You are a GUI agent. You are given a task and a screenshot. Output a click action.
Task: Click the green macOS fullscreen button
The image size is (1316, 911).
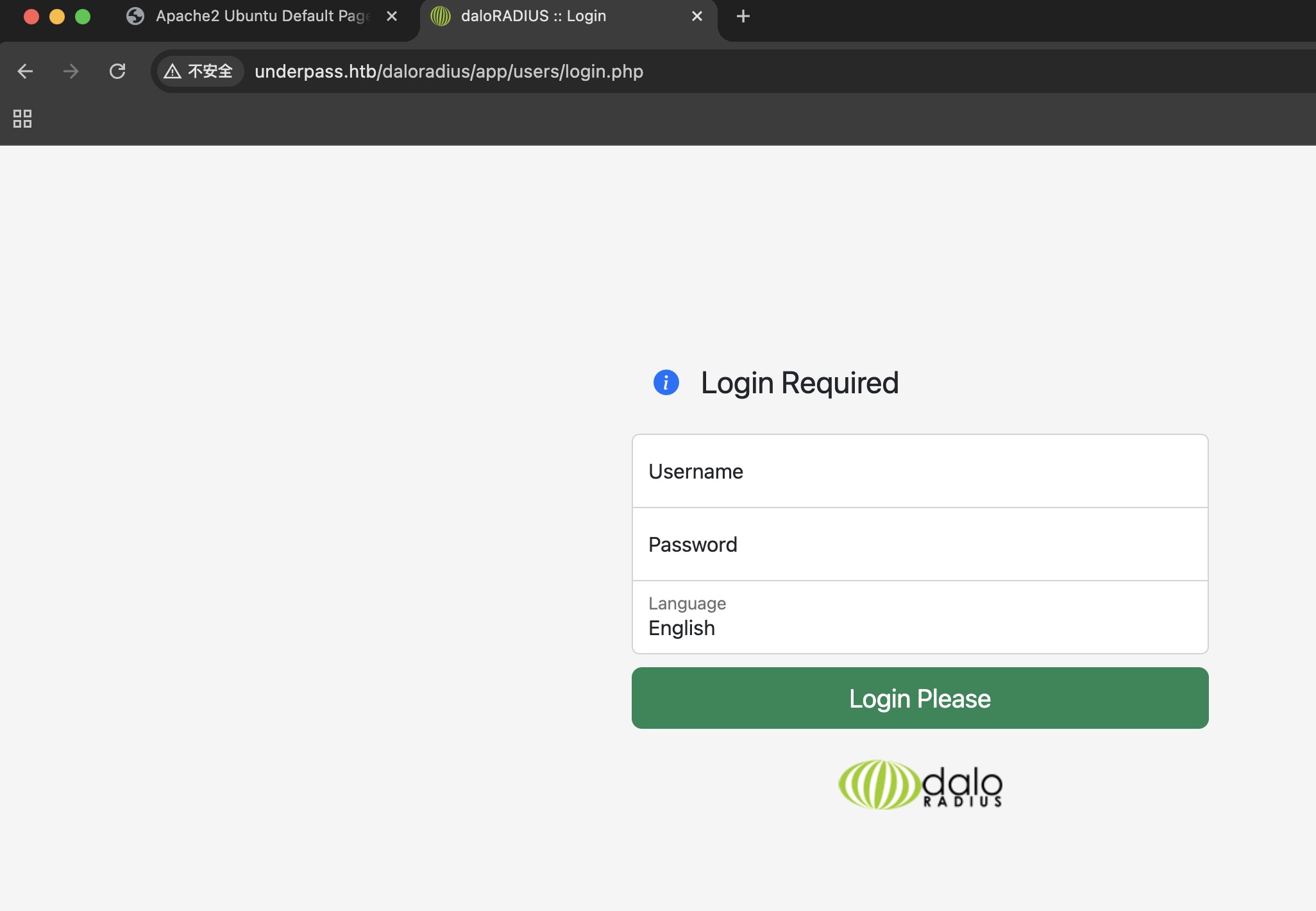tap(83, 17)
